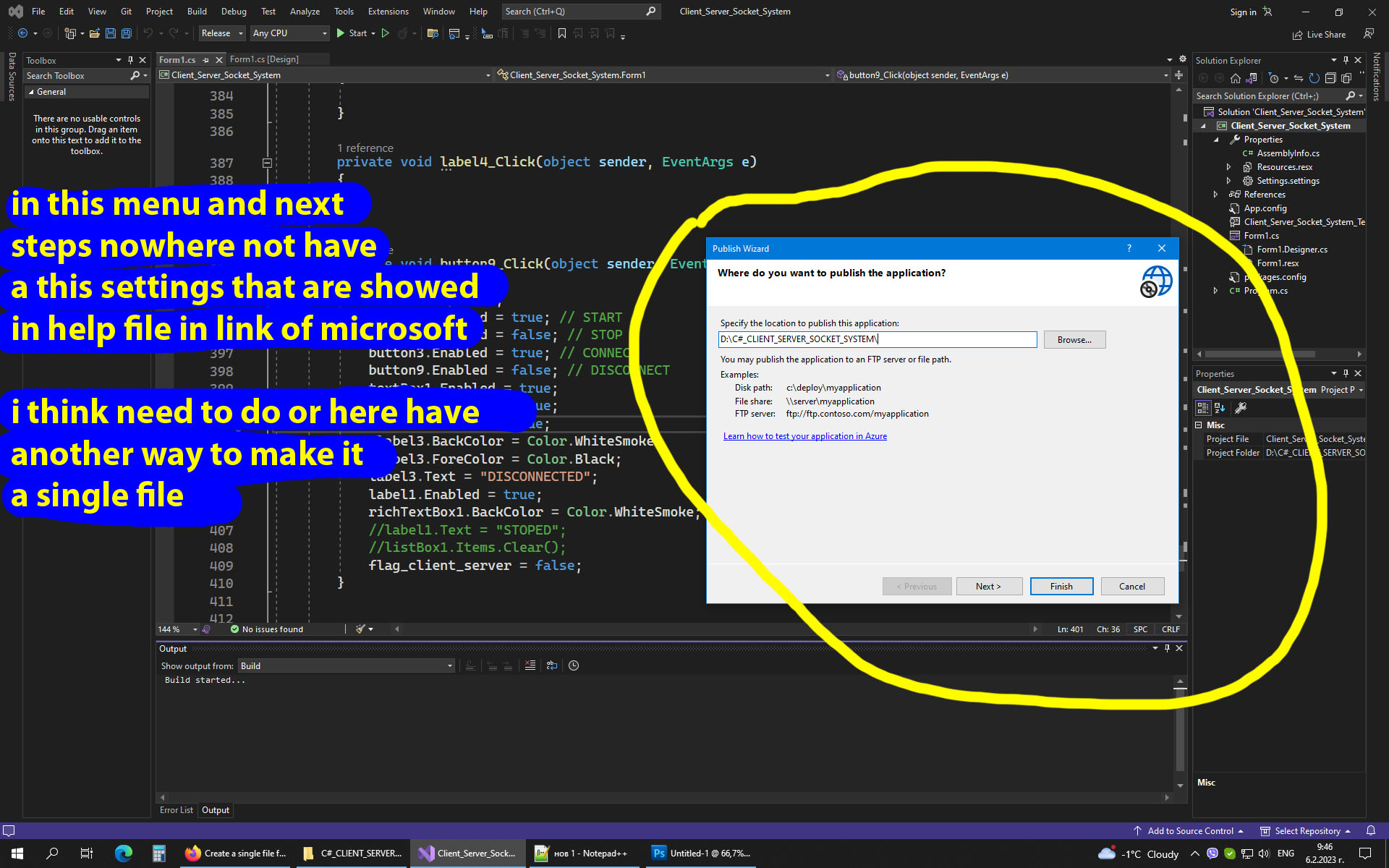The height and width of the screenshot is (868, 1389).
Task: Open Property Pages wrench icon in Properties
Action: click(1241, 408)
